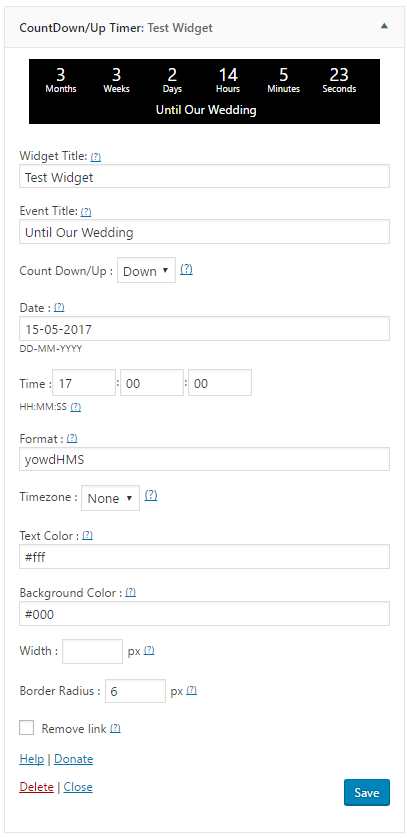Open help tooltip for Event Title
Image resolution: width=407 pixels, height=838 pixels.
[86, 212]
